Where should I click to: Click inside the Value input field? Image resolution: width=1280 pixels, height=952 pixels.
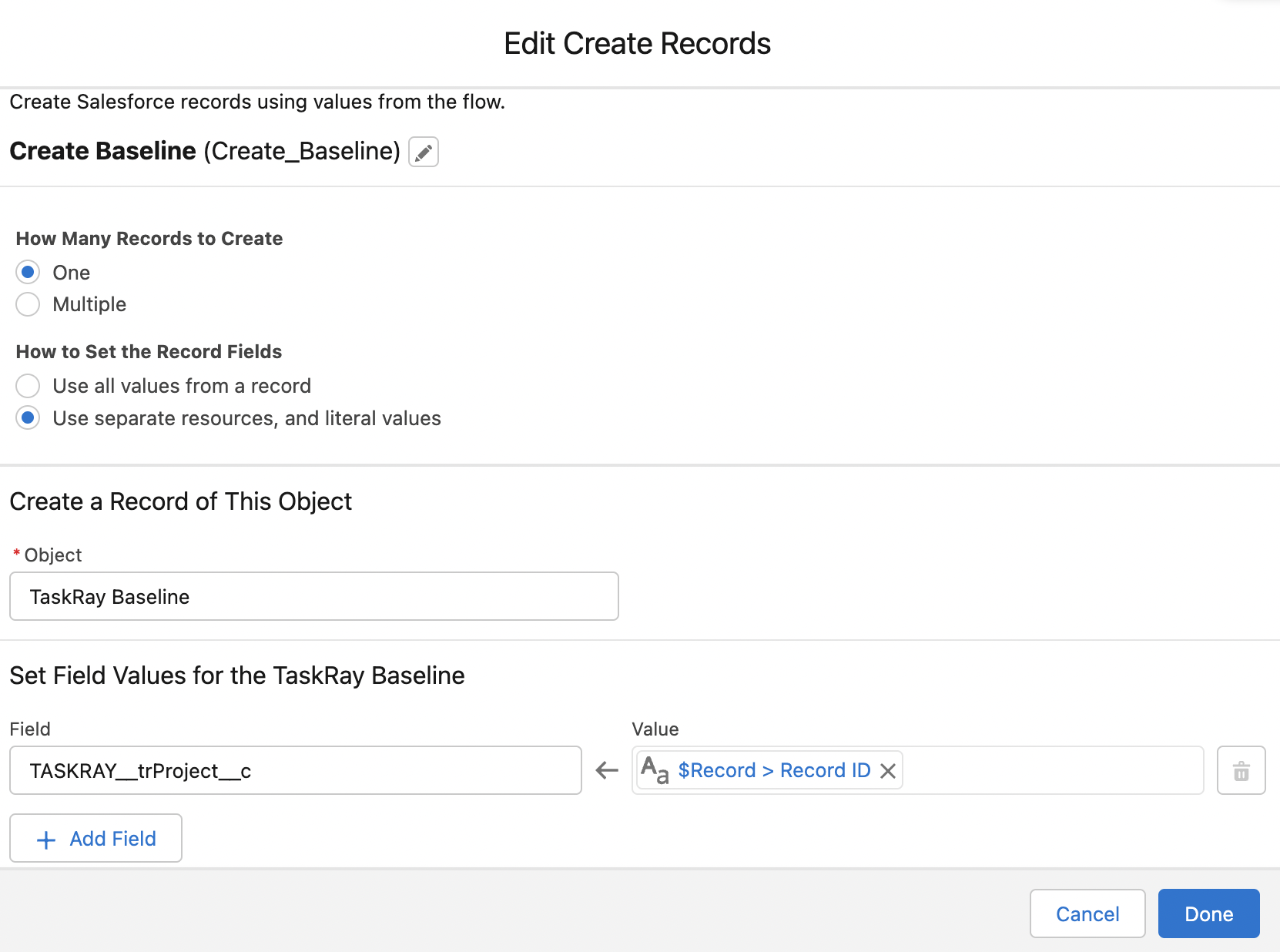pyautogui.click(x=1040, y=769)
